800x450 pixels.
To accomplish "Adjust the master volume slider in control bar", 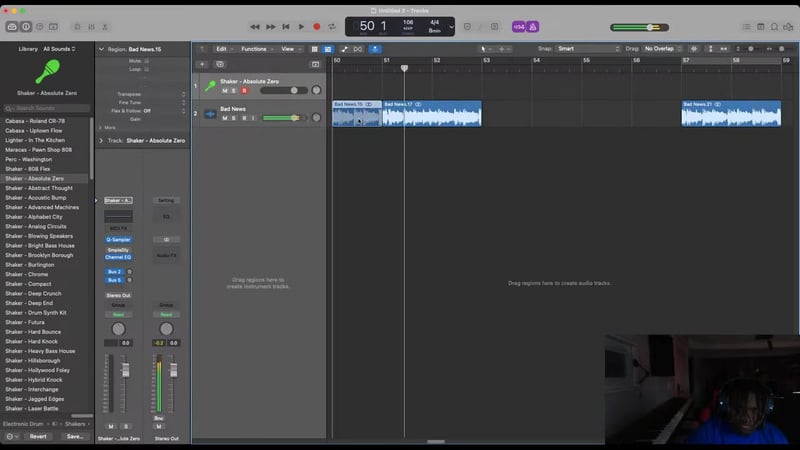I will coord(639,27).
